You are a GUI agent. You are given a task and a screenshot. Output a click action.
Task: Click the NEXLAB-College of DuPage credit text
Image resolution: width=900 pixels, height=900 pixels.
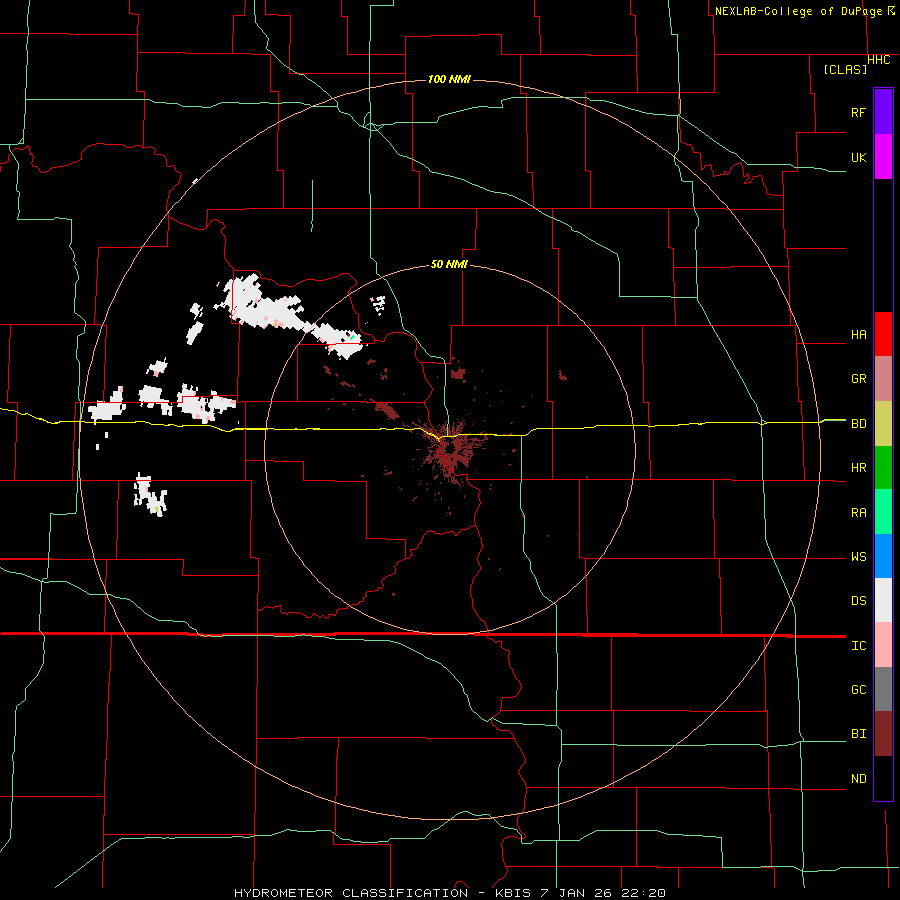(798, 11)
